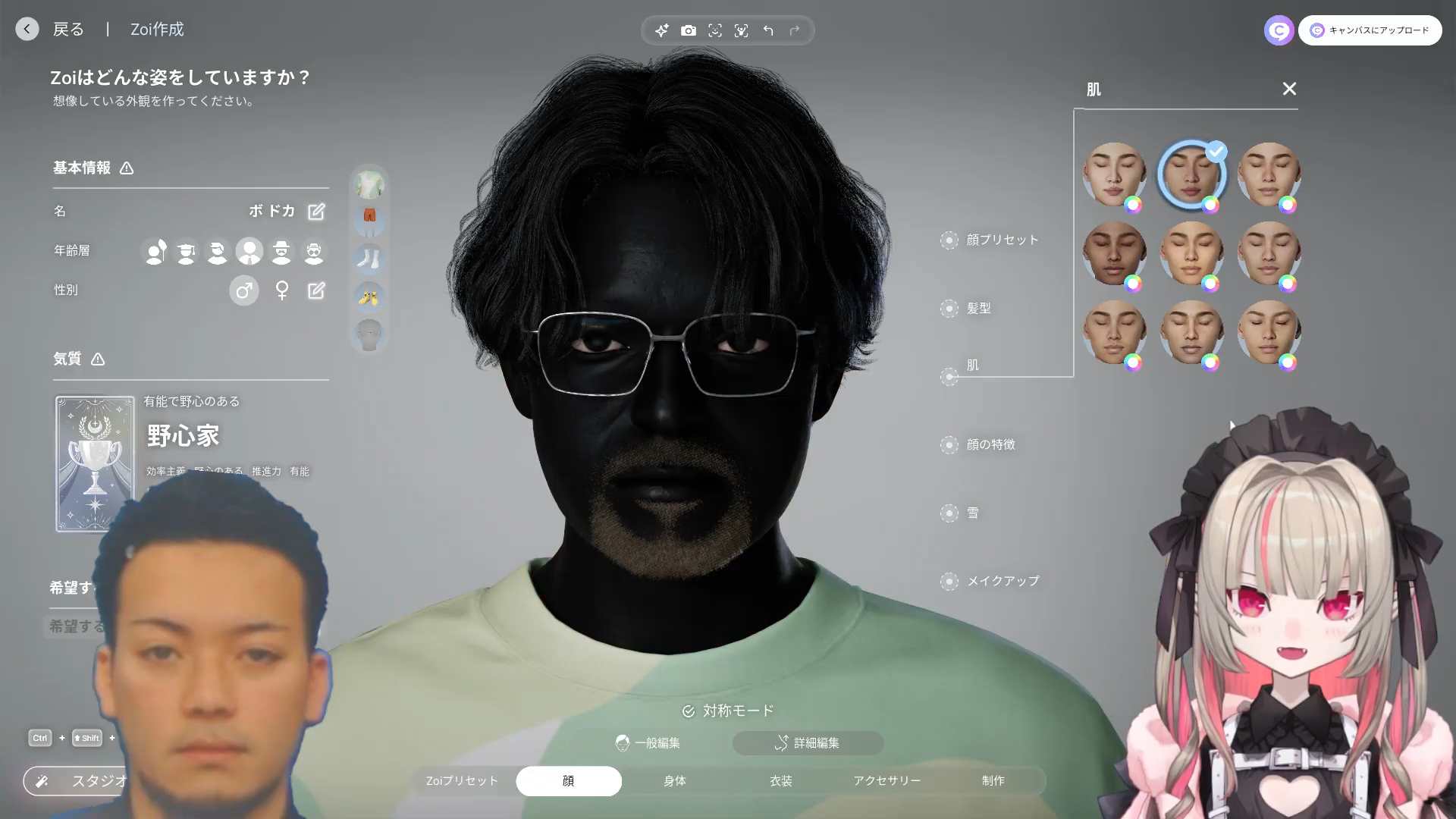Click the sparkle AI generate icon
This screenshot has height=819, width=1456.
(x=662, y=30)
